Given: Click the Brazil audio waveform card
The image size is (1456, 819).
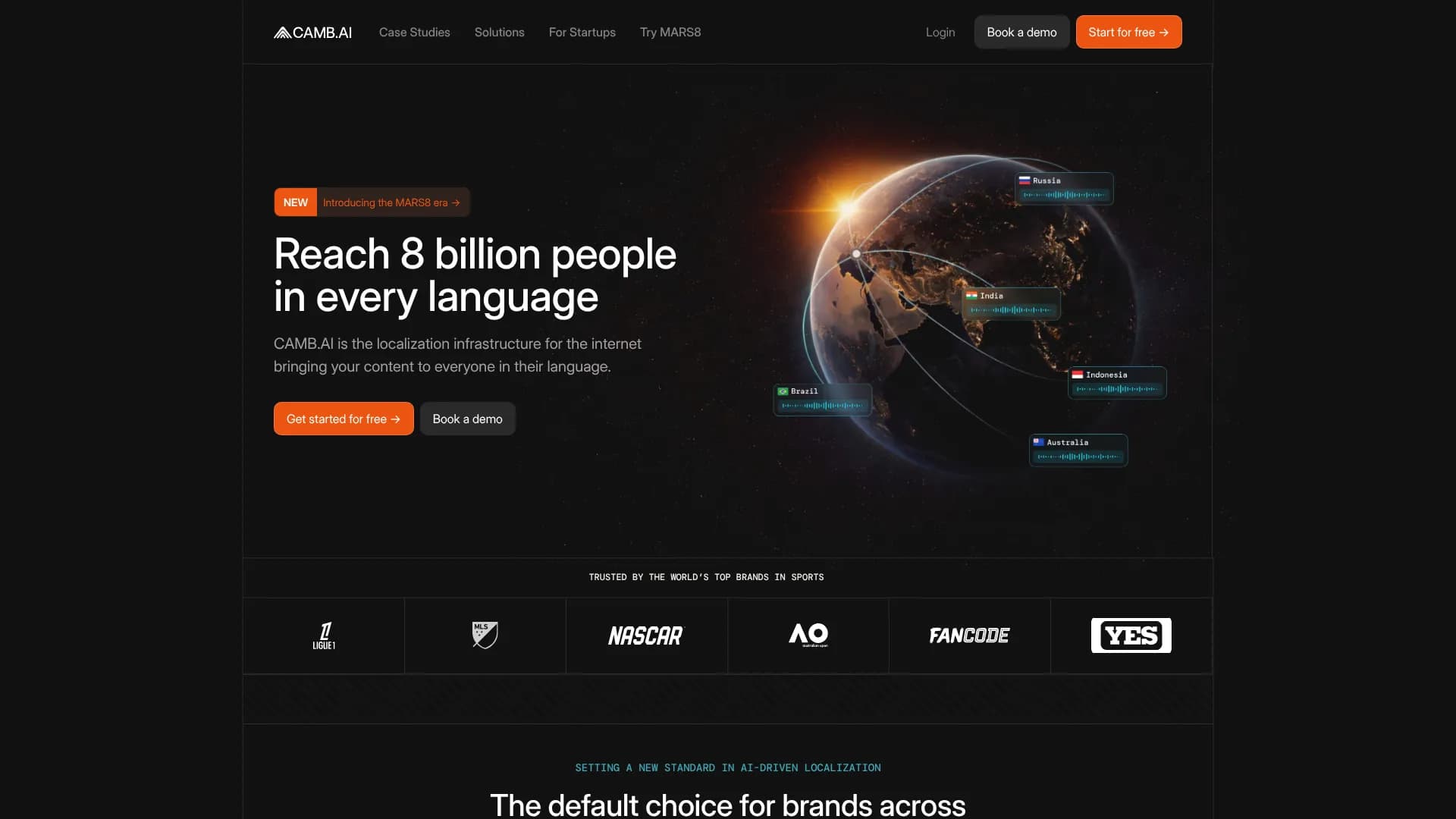Looking at the screenshot, I should pyautogui.click(x=822, y=399).
